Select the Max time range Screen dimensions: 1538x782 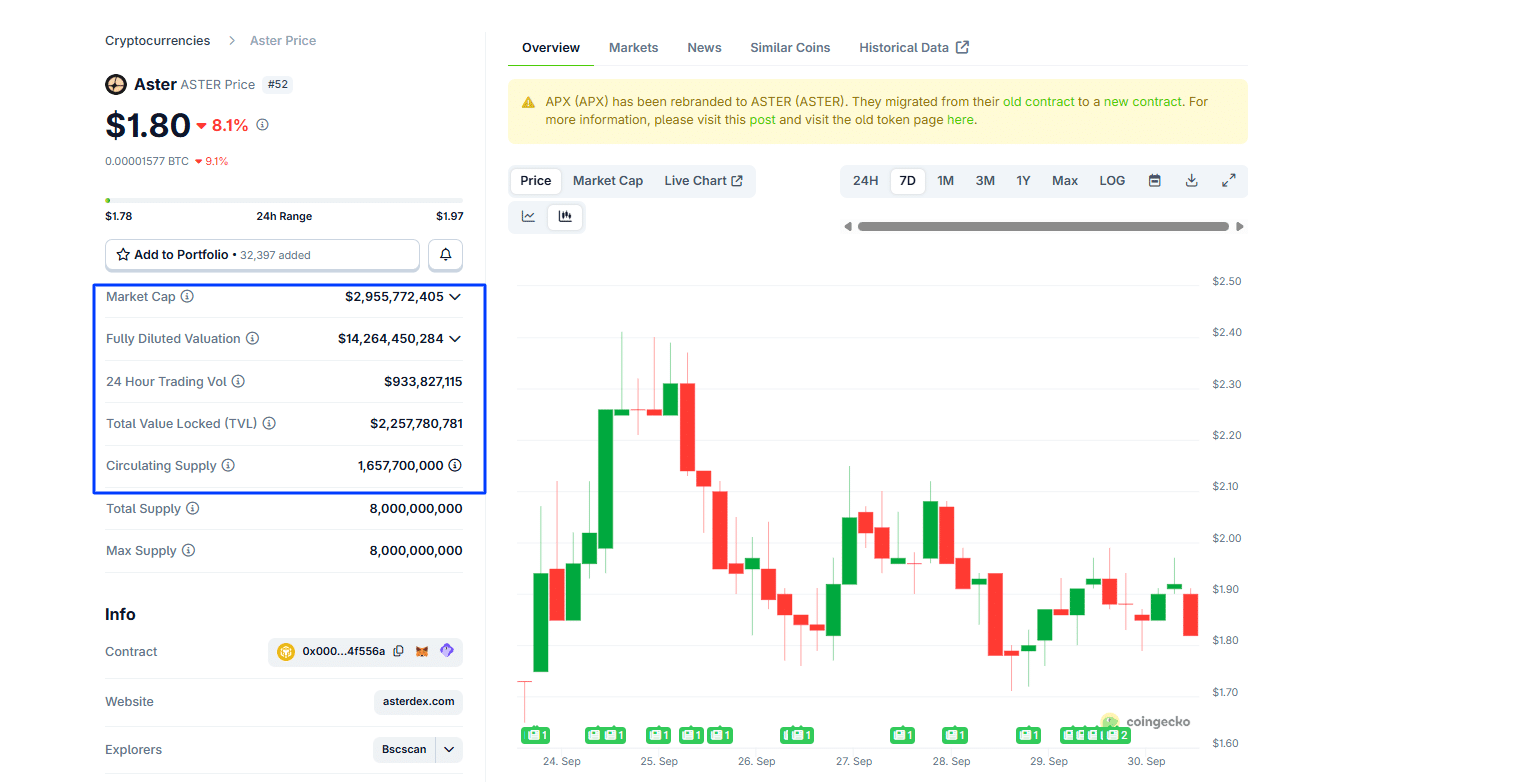pos(1065,181)
